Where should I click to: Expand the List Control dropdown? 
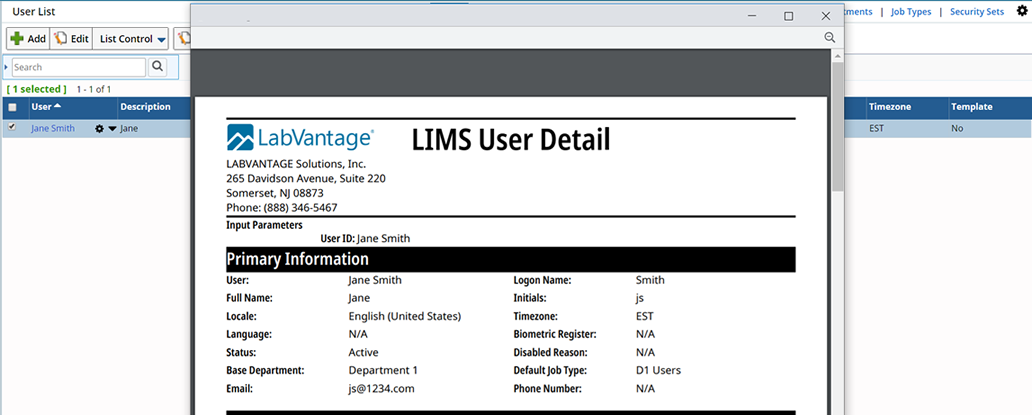(x=130, y=39)
